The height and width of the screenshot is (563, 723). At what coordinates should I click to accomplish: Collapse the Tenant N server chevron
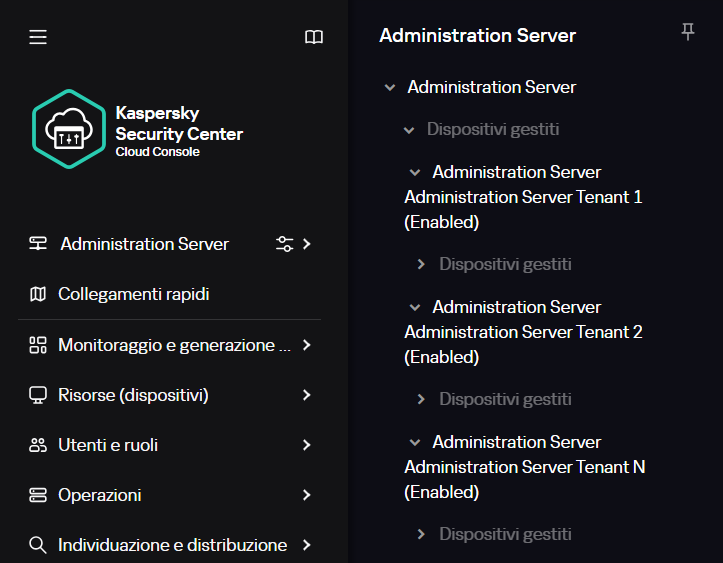pyautogui.click(x=415, y=442)
